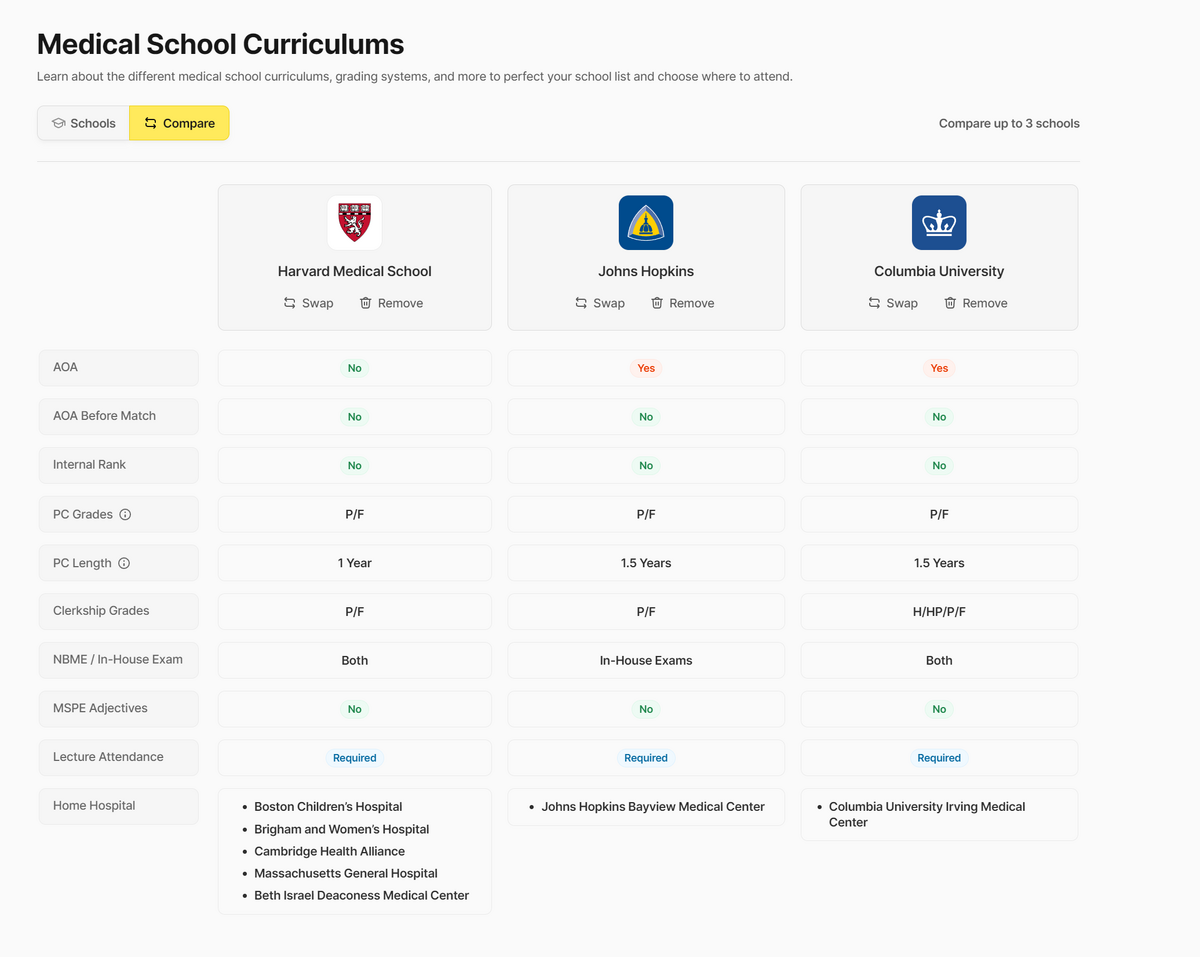Switch to the Schools tab
1200x957 pixels.
pos(84,123)
